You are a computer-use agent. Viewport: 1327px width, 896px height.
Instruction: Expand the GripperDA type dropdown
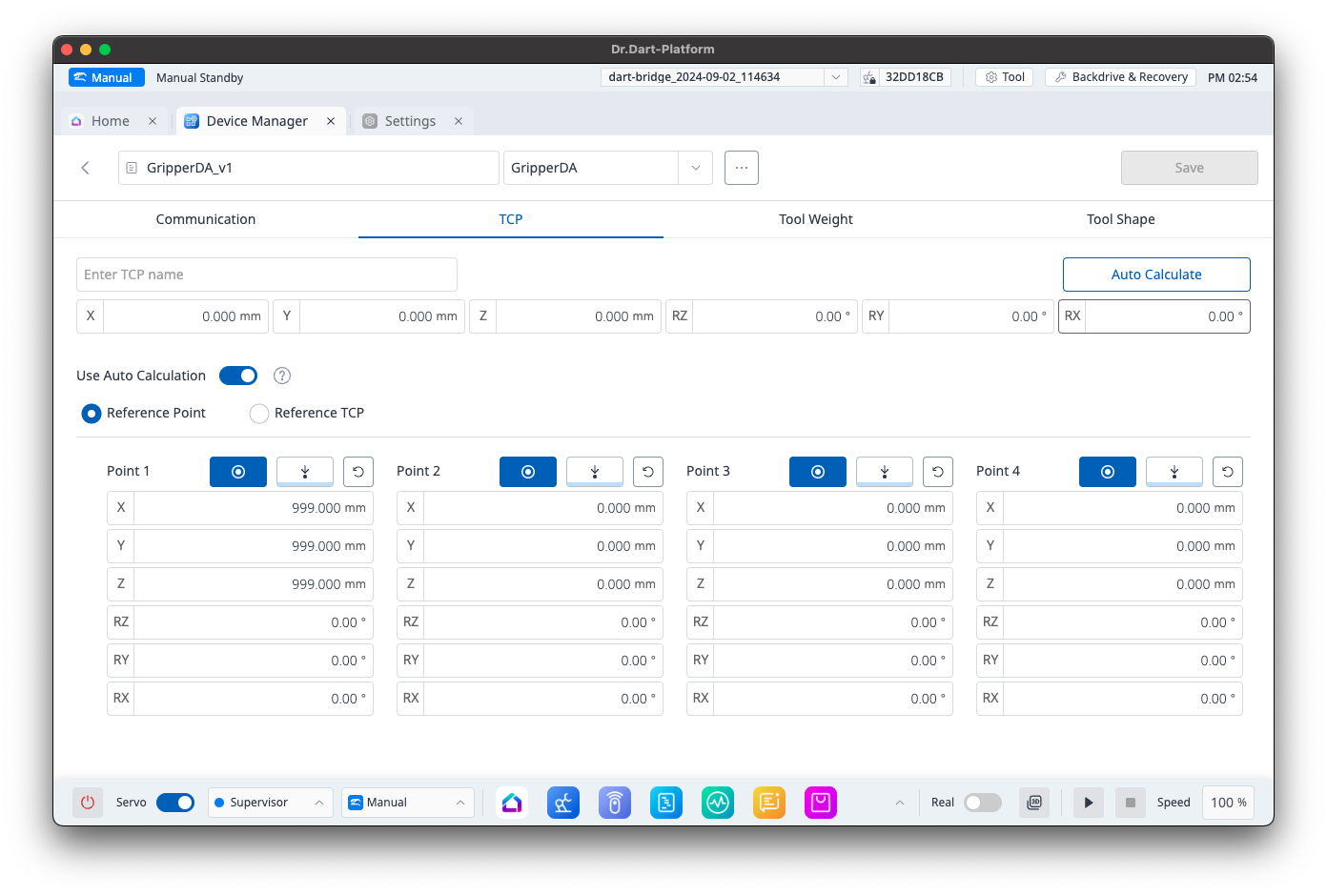(695, 168)
